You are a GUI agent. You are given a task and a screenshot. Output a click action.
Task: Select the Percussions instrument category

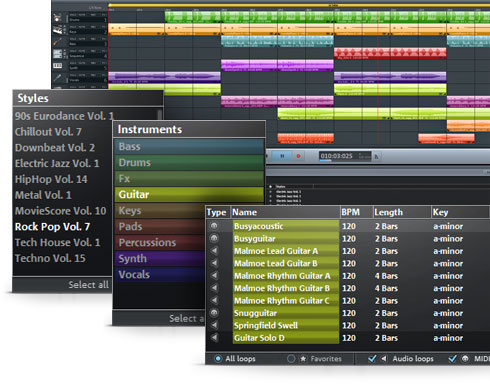[x=160, y=243]
